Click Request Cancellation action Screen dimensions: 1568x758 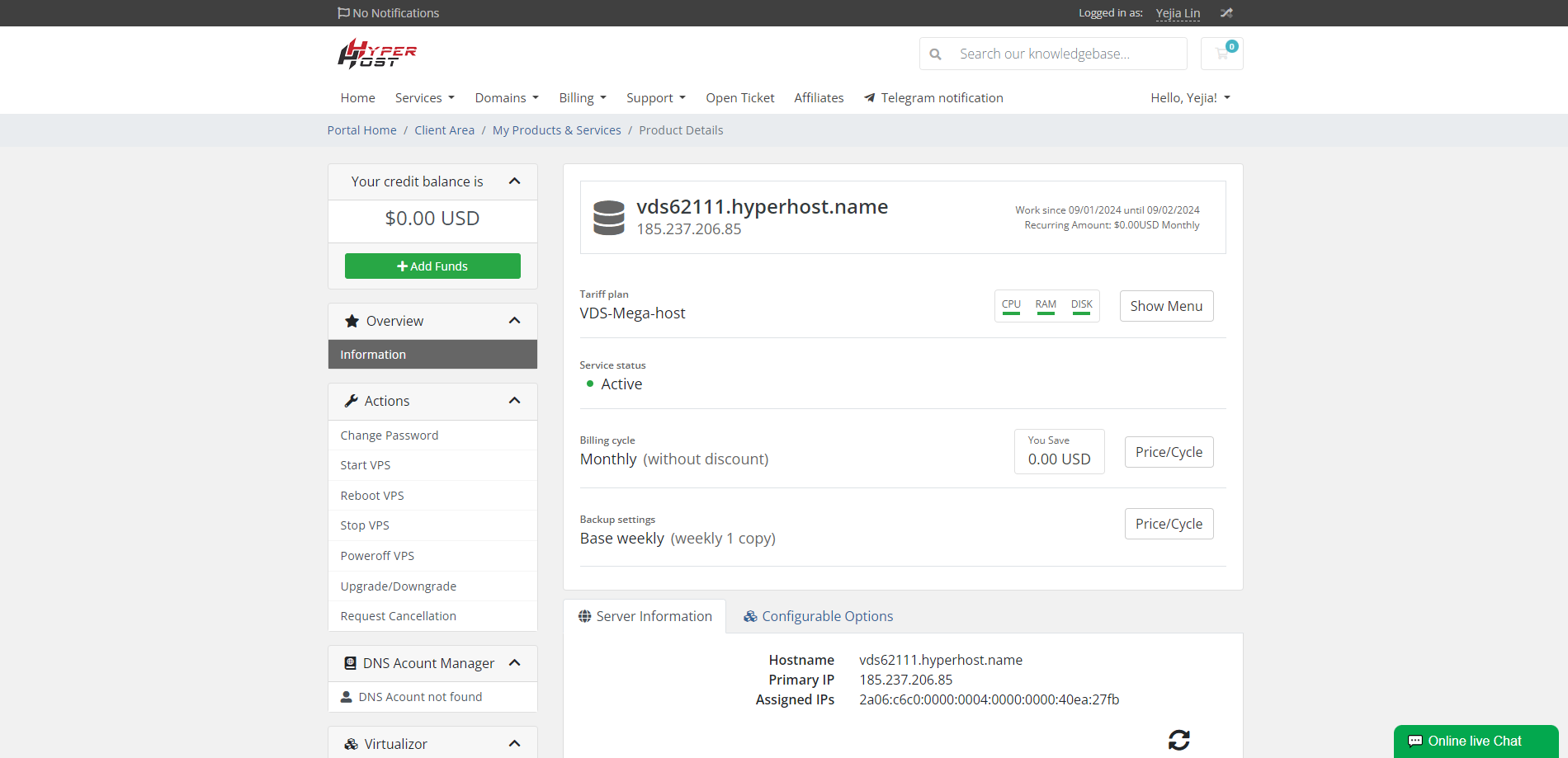click(432, 616)
